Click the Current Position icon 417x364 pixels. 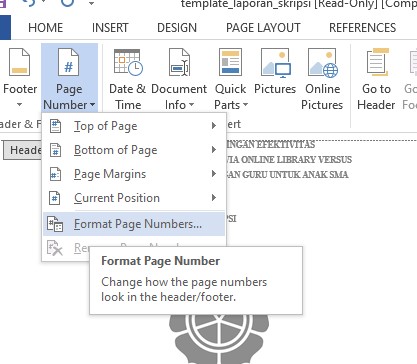pos(55,198)
